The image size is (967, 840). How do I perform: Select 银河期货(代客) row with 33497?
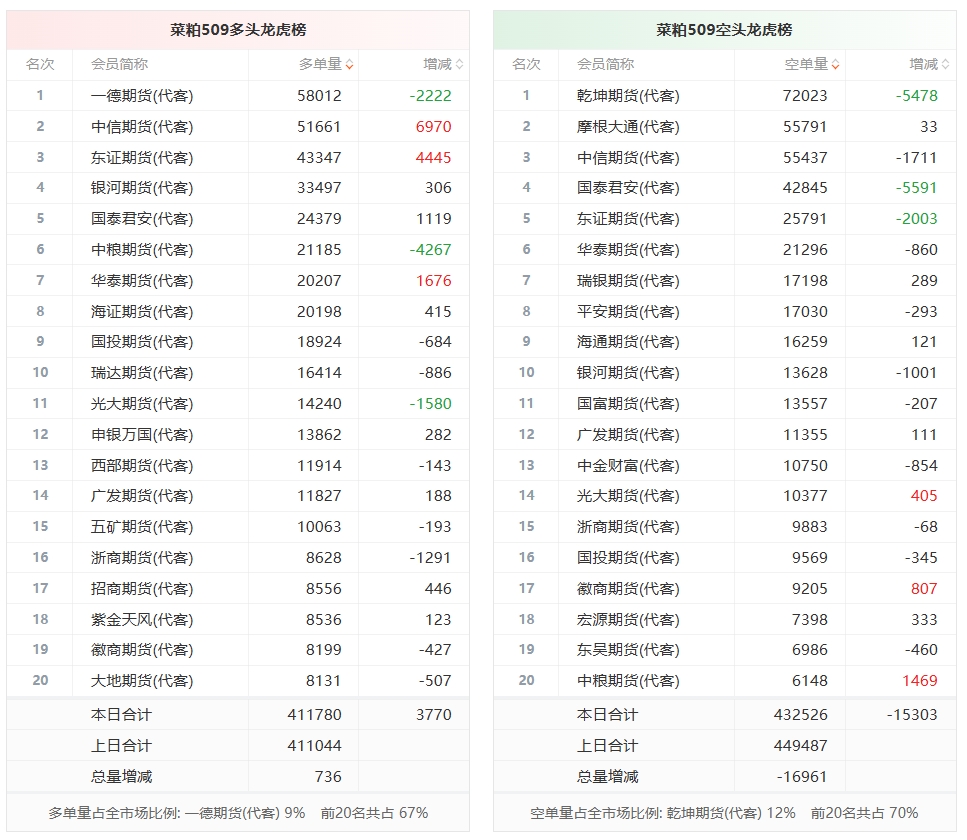(x=238, y=187)
